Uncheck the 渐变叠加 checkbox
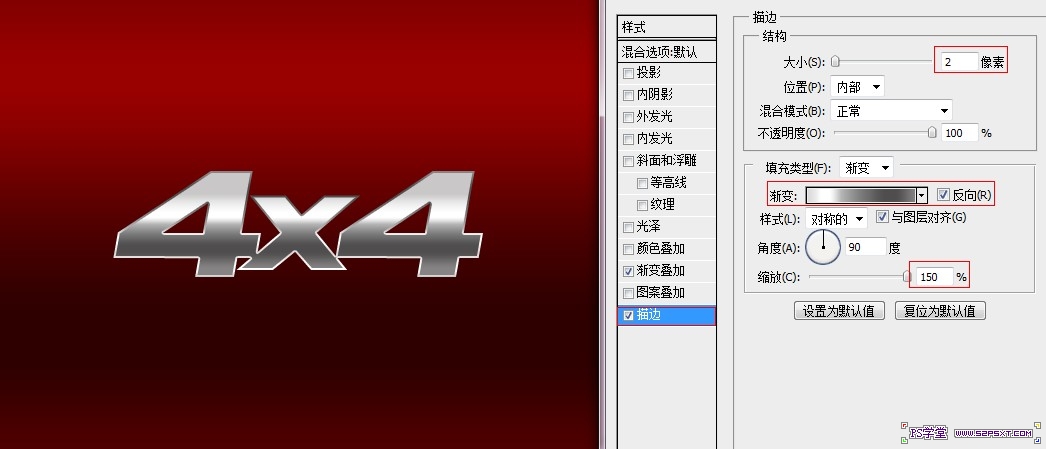Image resolution: width=1046 pixels, height=449 pixels. coord(628,272)
